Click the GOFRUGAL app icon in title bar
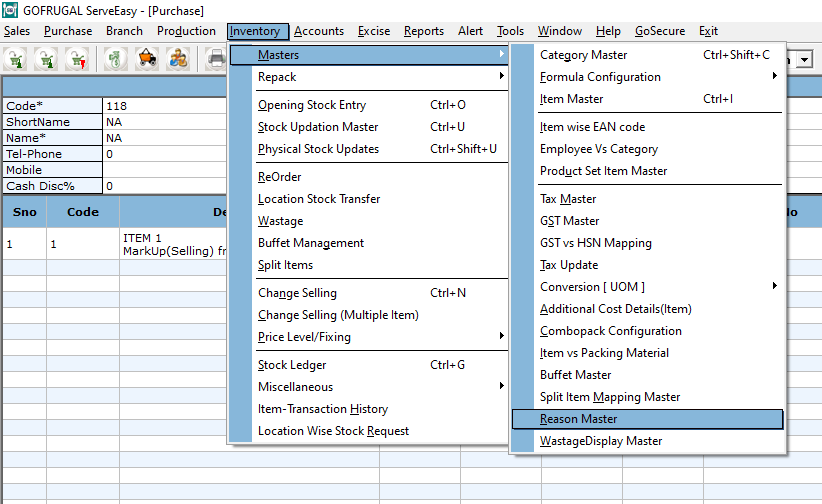 tap(10, 10)
